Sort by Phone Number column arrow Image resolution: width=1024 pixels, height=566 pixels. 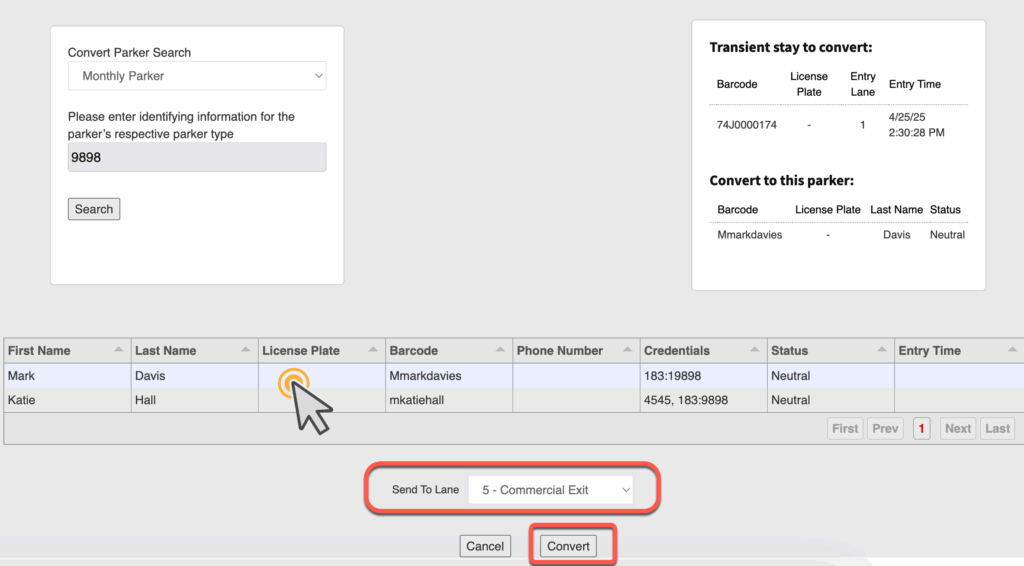[x=627, y=350]
